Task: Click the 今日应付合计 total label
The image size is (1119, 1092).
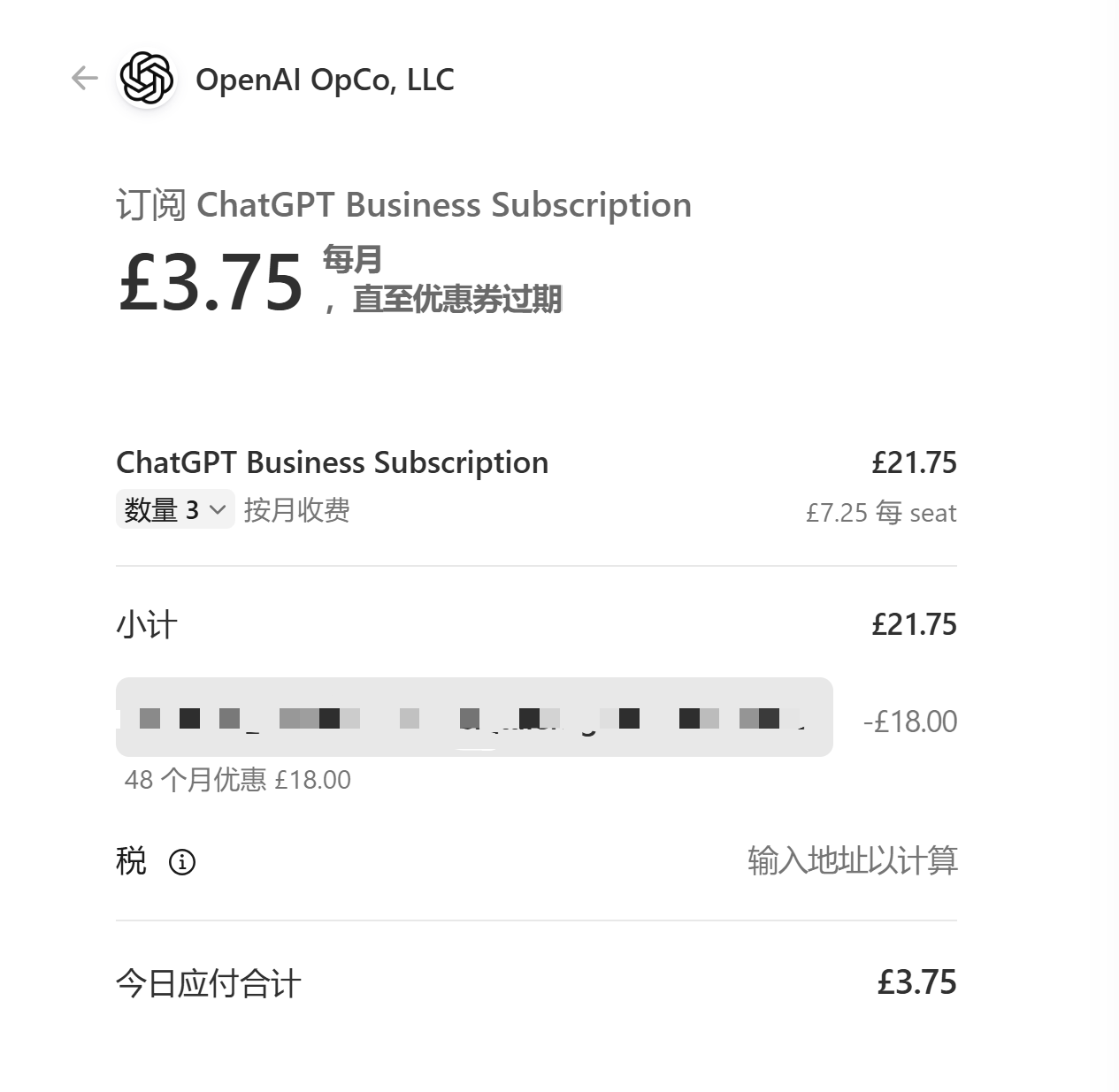Action: [209, 983]
